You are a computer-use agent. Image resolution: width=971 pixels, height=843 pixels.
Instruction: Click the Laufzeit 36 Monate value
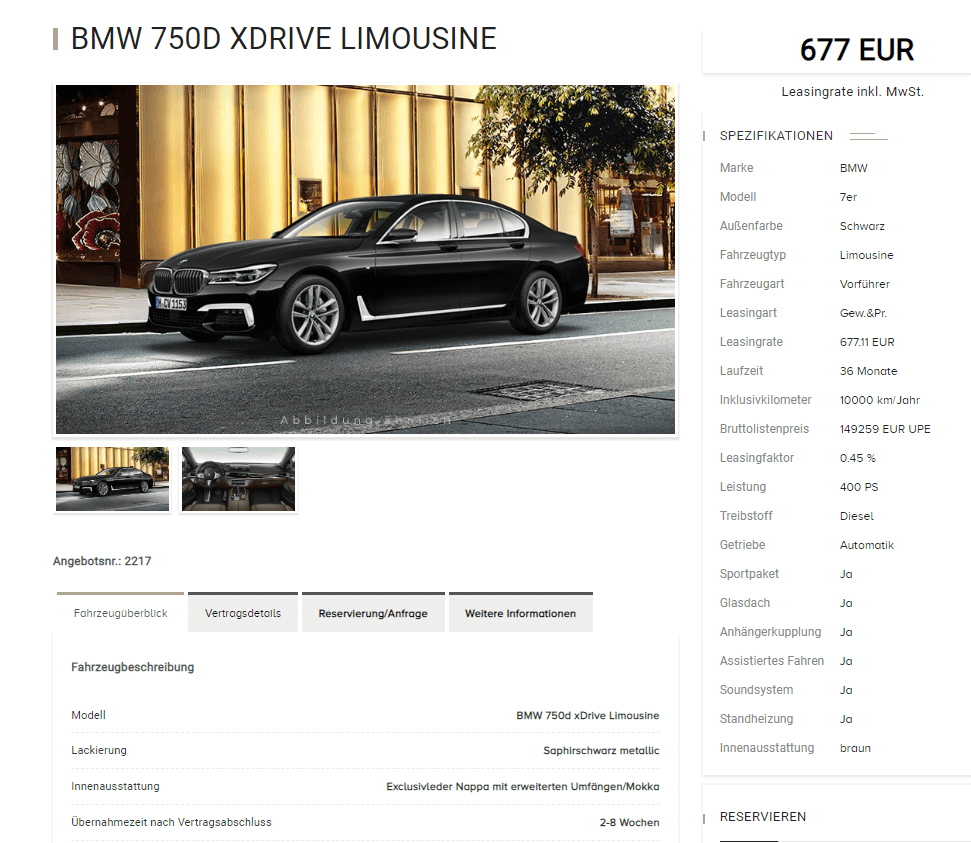[868, 371]
